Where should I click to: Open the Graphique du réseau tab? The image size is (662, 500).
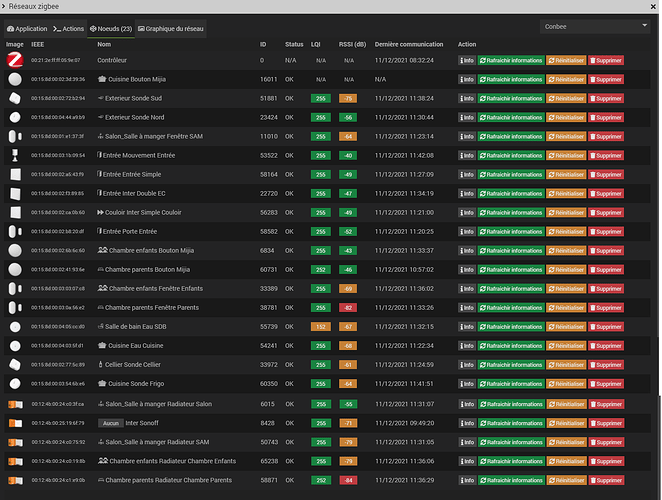tap(171, 29)
